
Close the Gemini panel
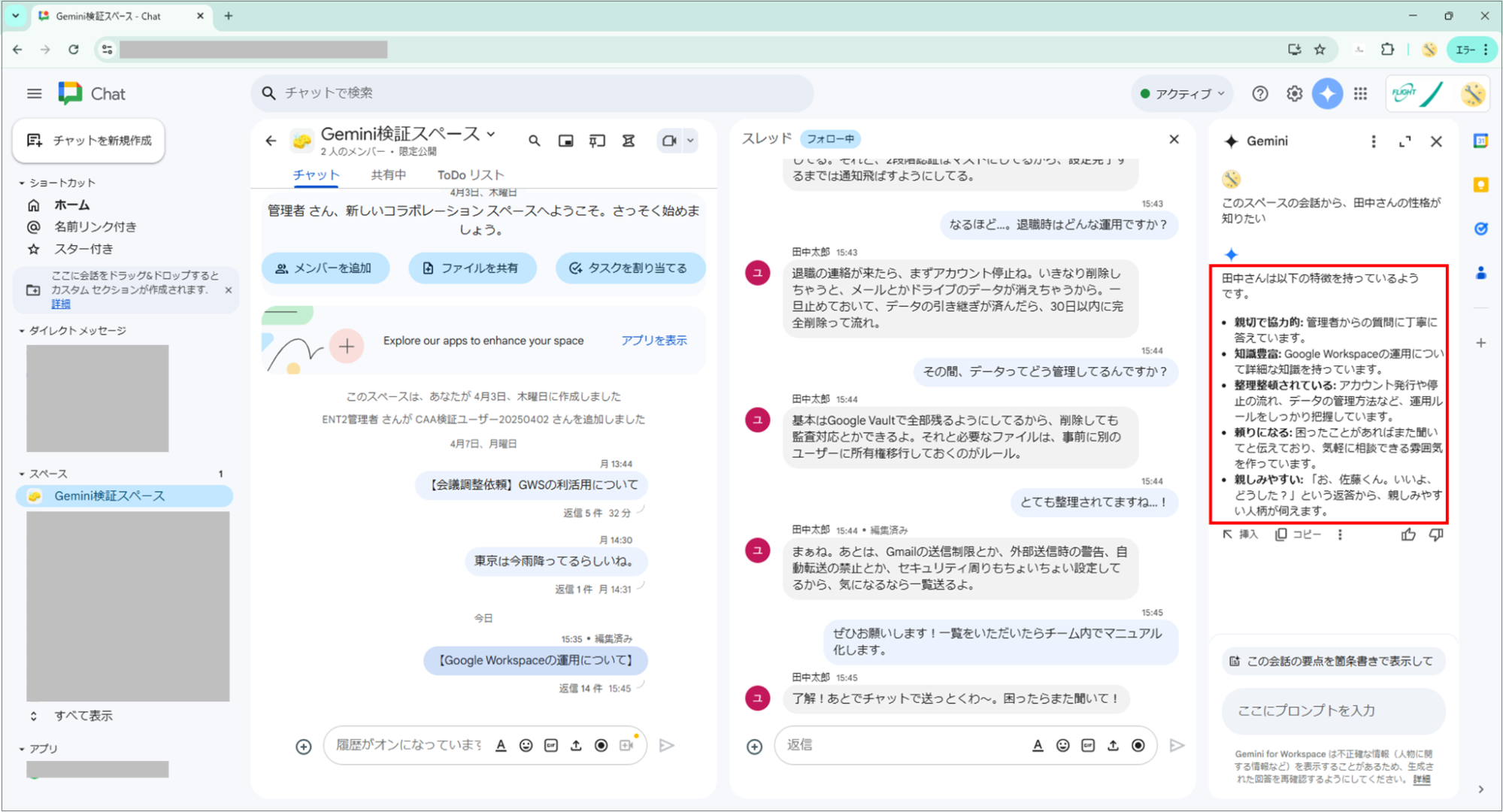[1436, 141]
